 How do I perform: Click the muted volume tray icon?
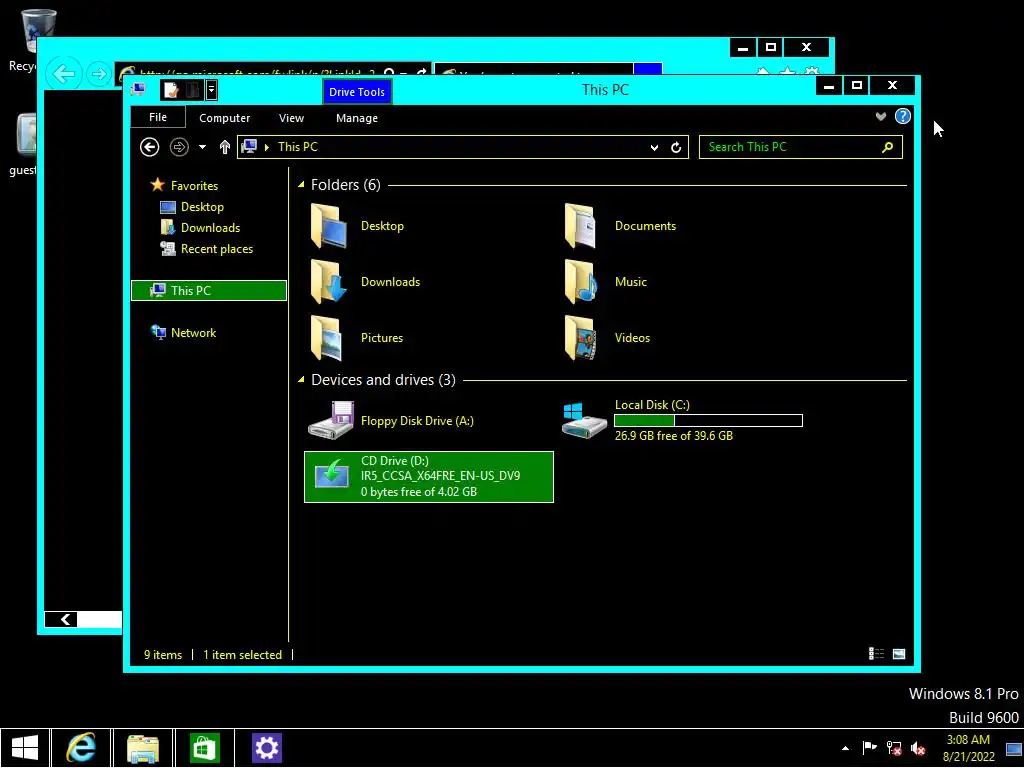click(x=918, y=748)
